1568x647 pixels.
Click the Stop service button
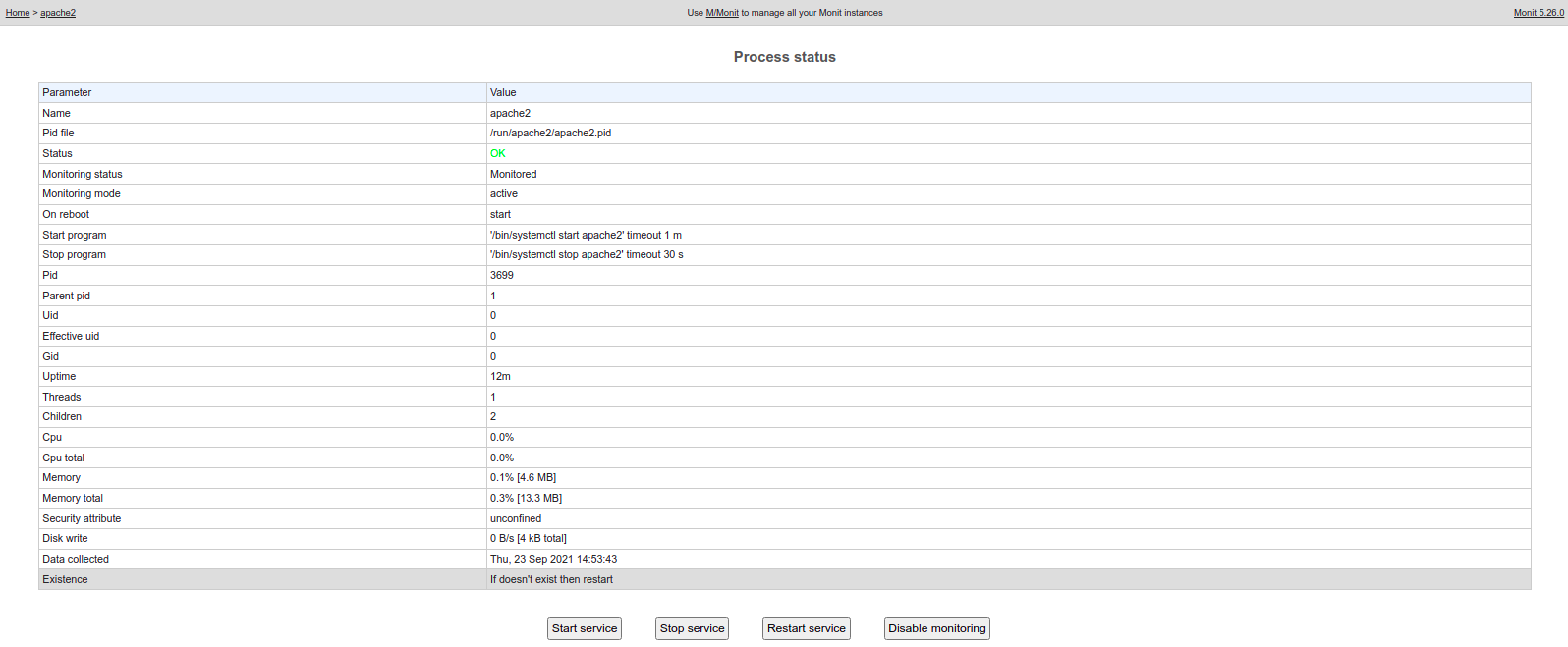(x=693, y=628)
